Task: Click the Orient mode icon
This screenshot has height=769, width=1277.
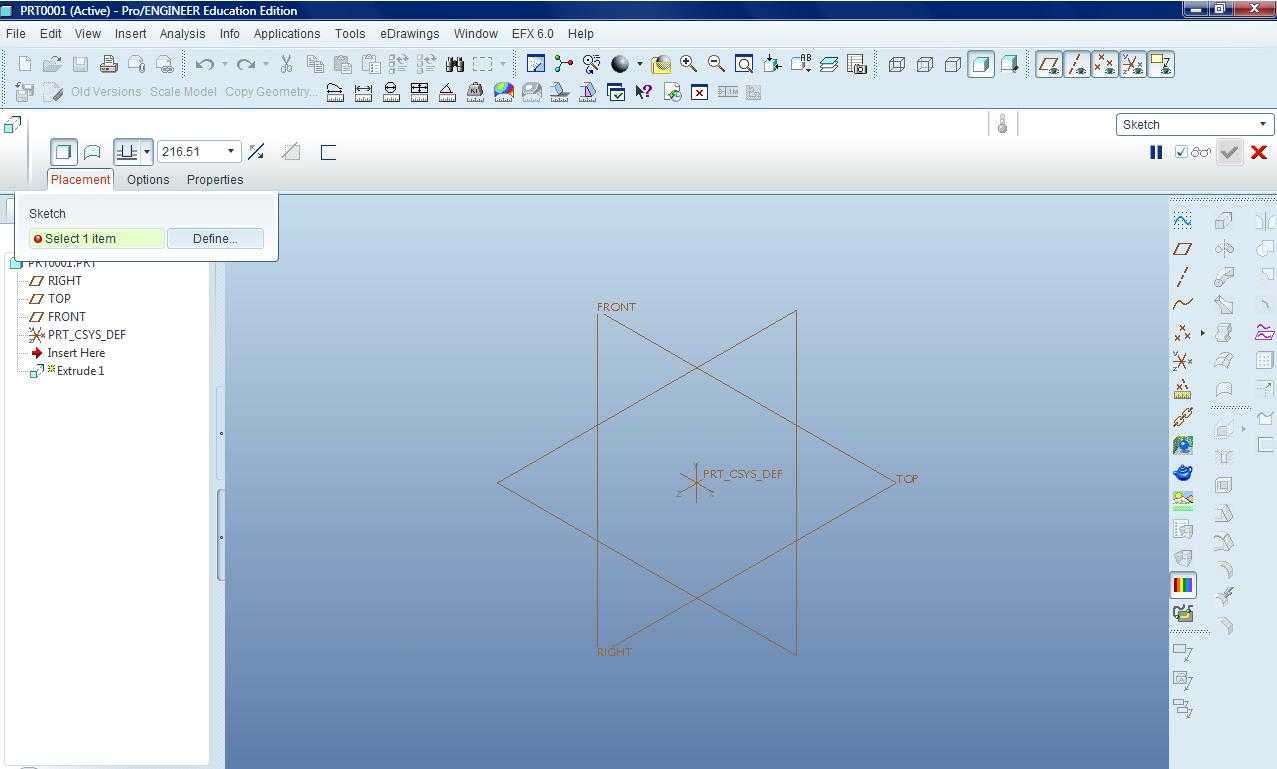Action: tap(592, 64)
